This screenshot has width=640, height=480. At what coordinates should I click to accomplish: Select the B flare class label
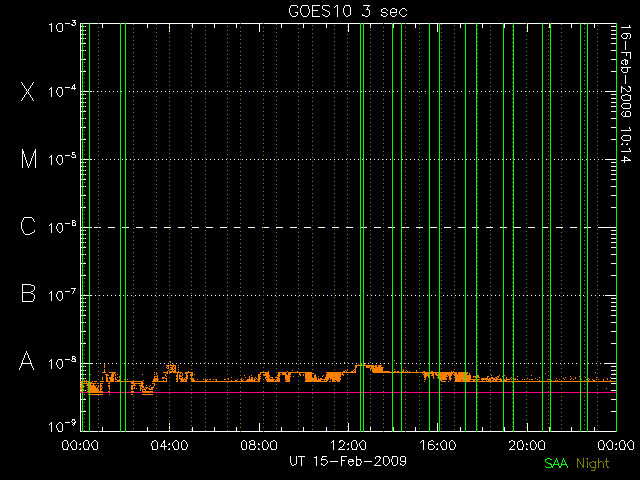click(x=28, y=293)
